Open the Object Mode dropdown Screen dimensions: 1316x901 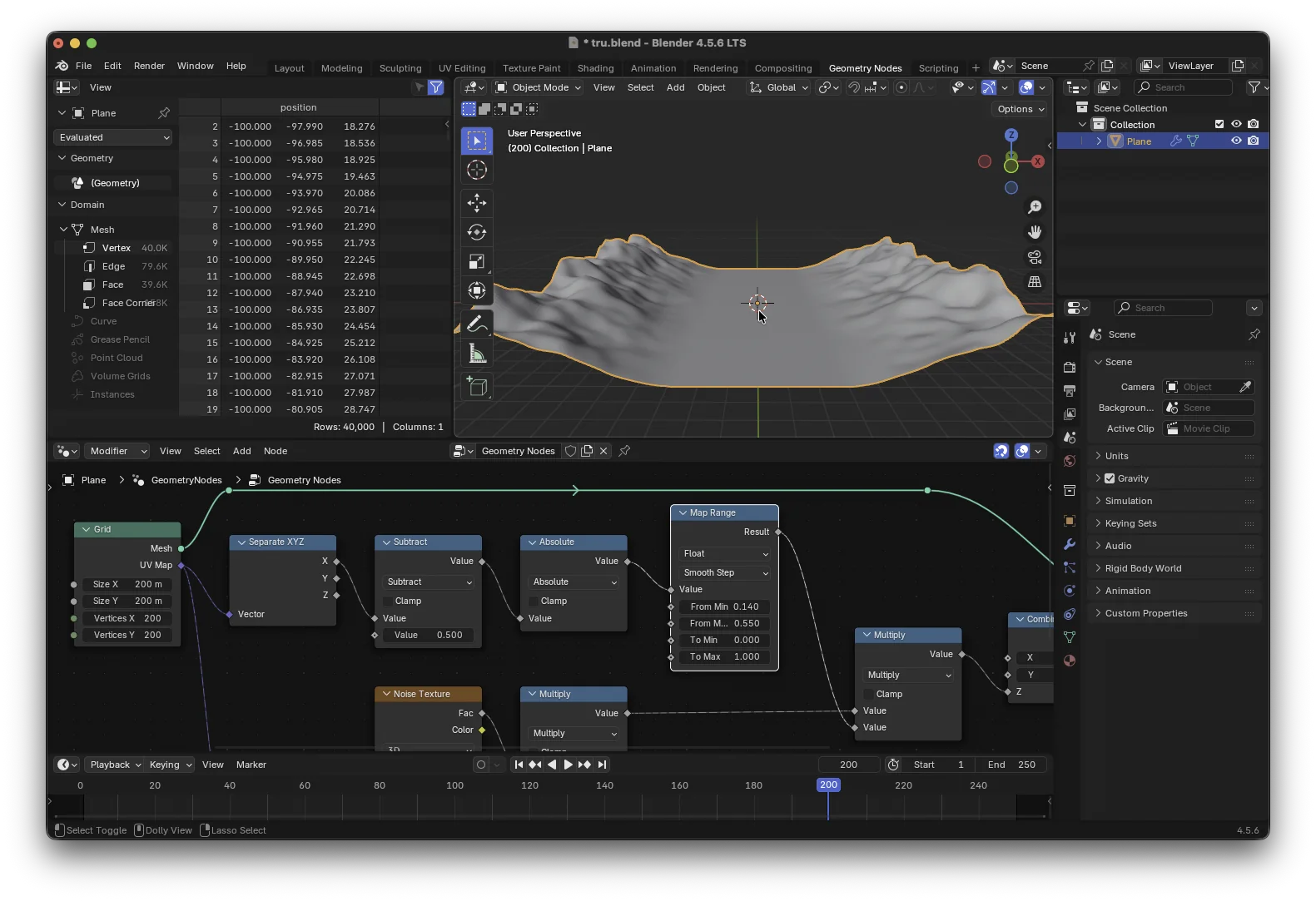click(x=538, y=87)
